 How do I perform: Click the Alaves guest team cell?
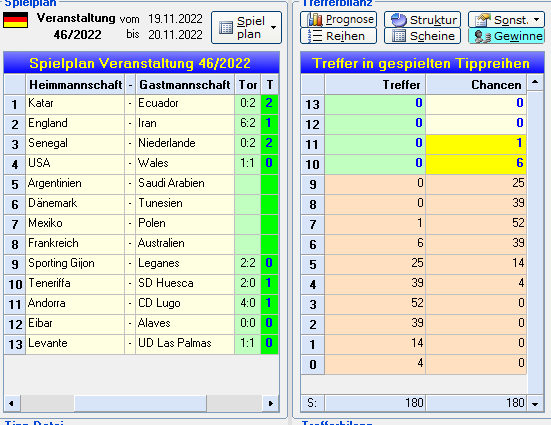pos(185,324)
